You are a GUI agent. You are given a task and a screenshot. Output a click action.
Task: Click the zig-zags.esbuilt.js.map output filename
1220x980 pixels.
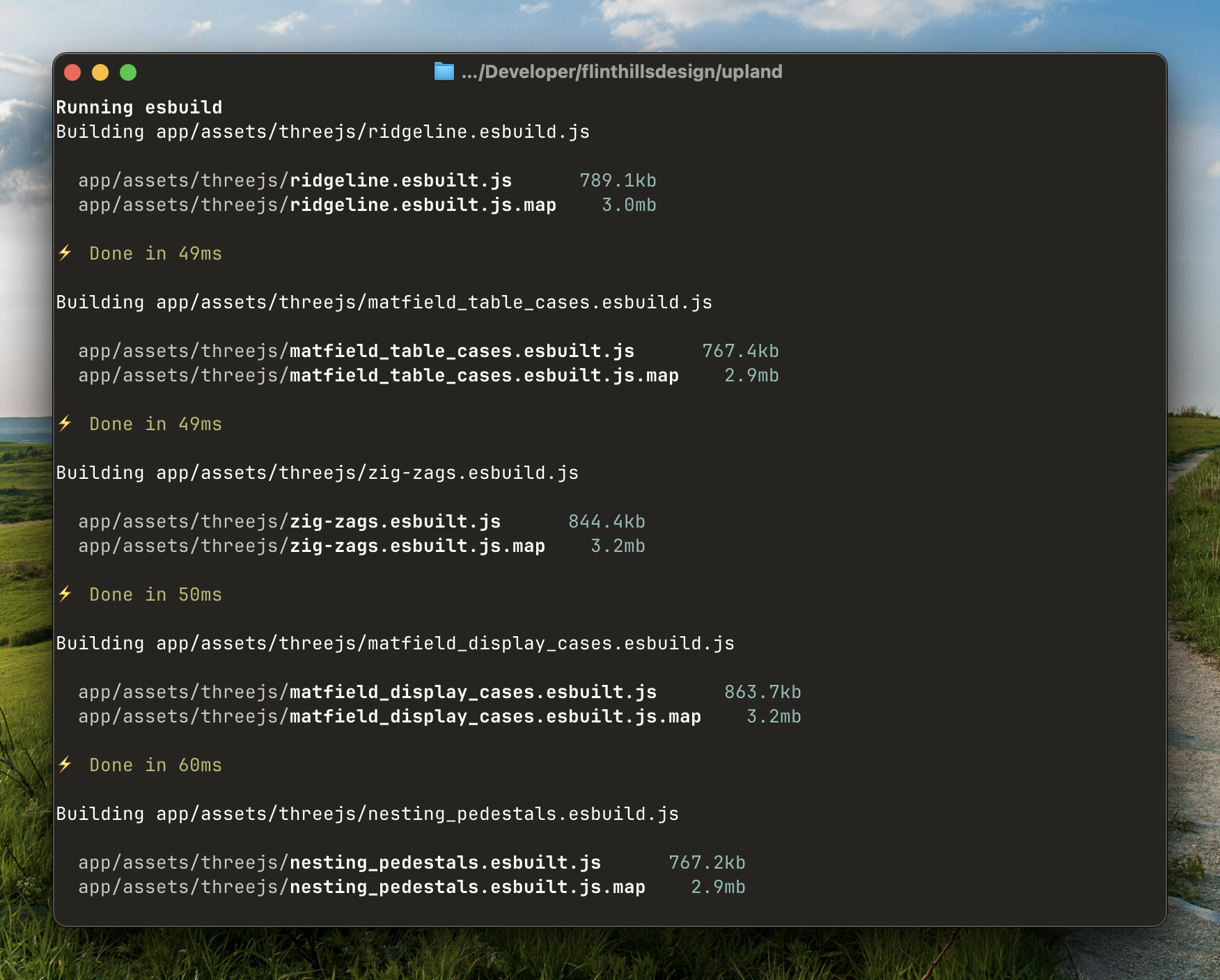417,546
